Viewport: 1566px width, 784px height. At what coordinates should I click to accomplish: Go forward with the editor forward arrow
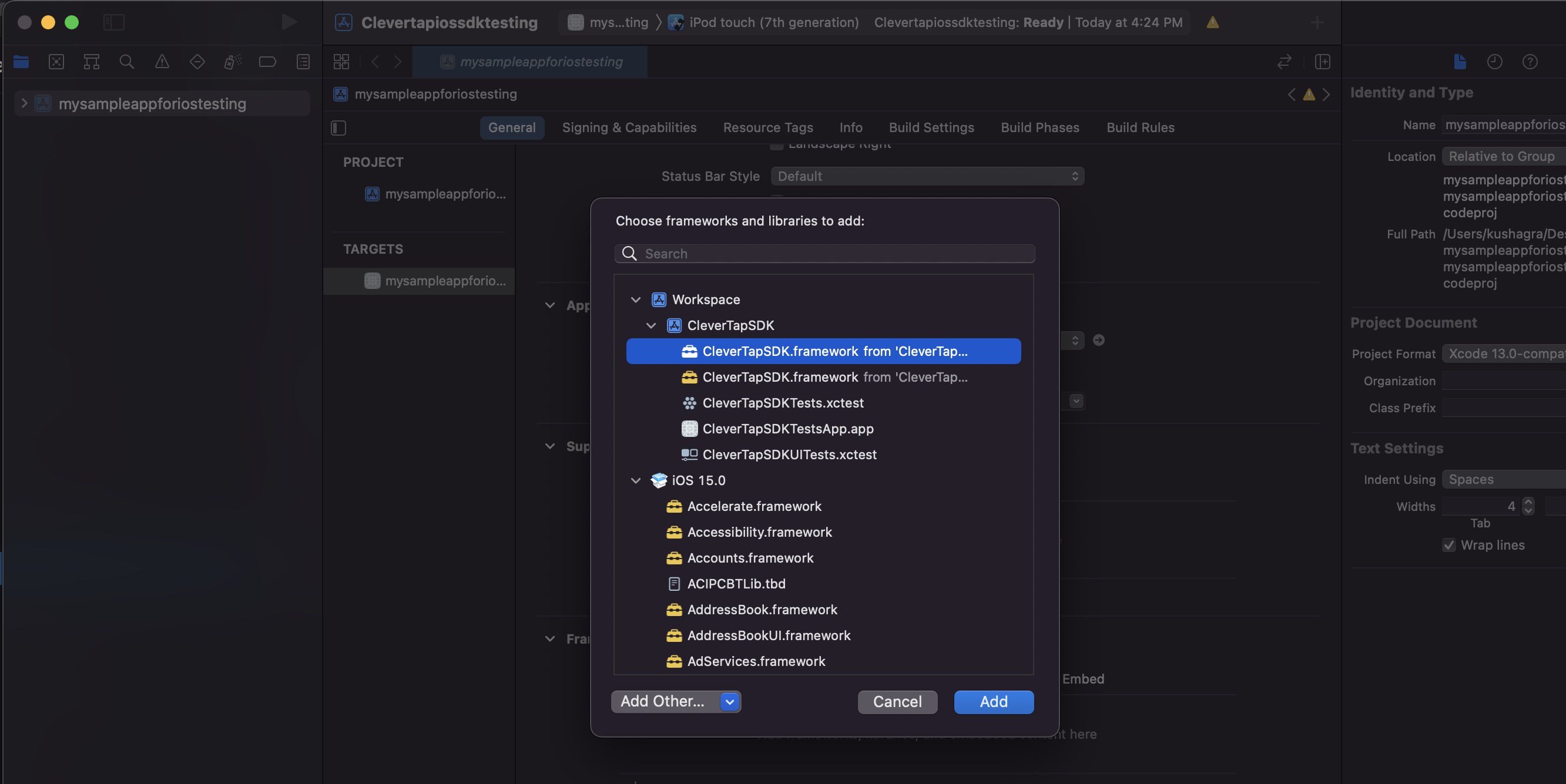tap(398, 62)
